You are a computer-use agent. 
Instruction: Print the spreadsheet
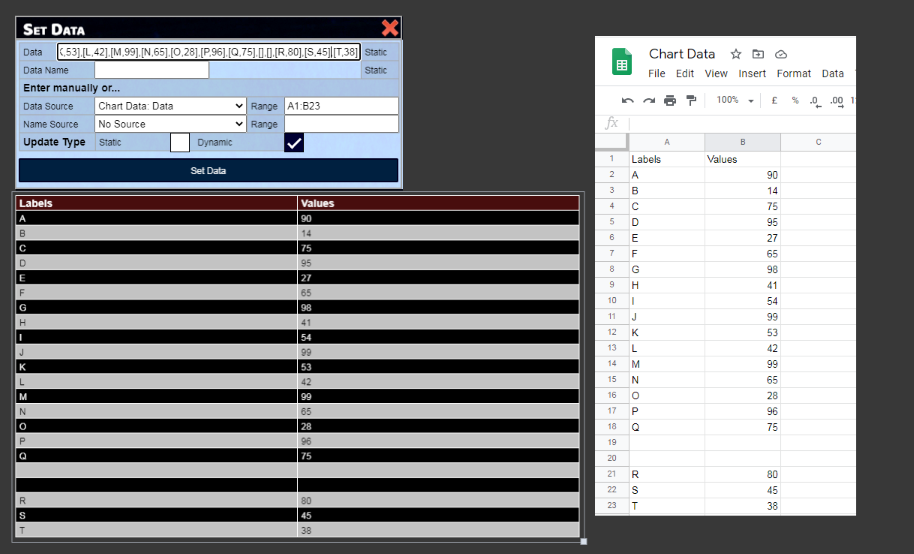tap(670, 100)
